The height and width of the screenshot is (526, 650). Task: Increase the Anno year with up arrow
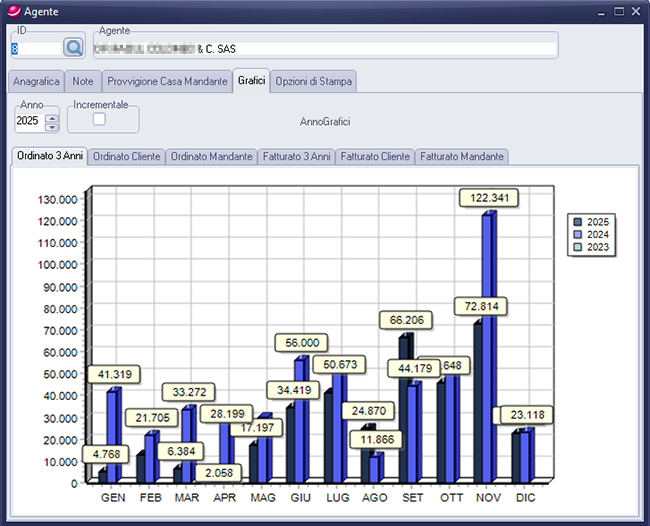click(x=52, y=116)
